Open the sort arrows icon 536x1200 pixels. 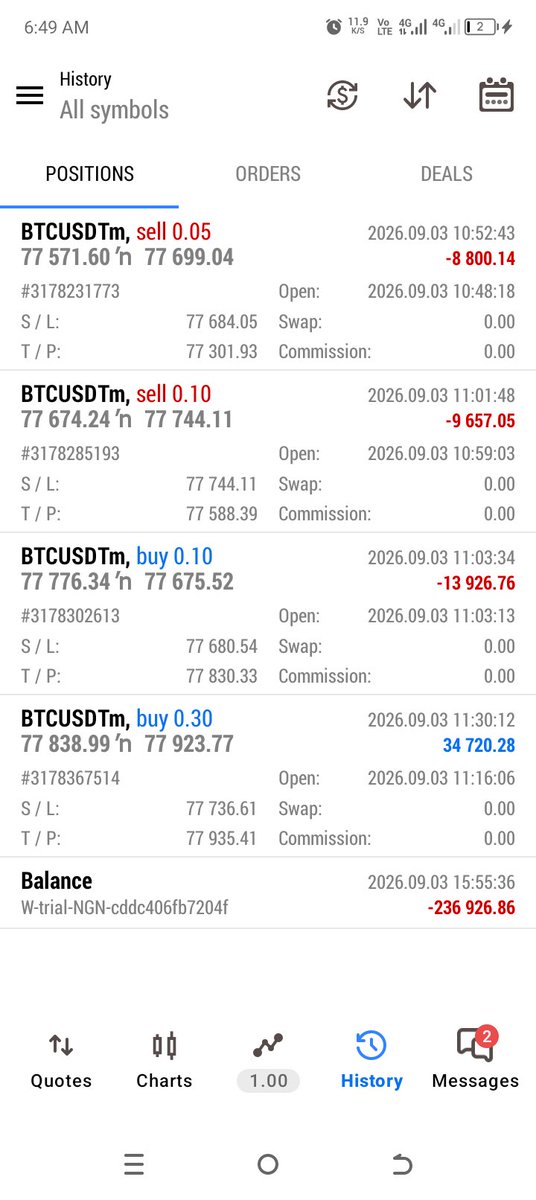420,95
